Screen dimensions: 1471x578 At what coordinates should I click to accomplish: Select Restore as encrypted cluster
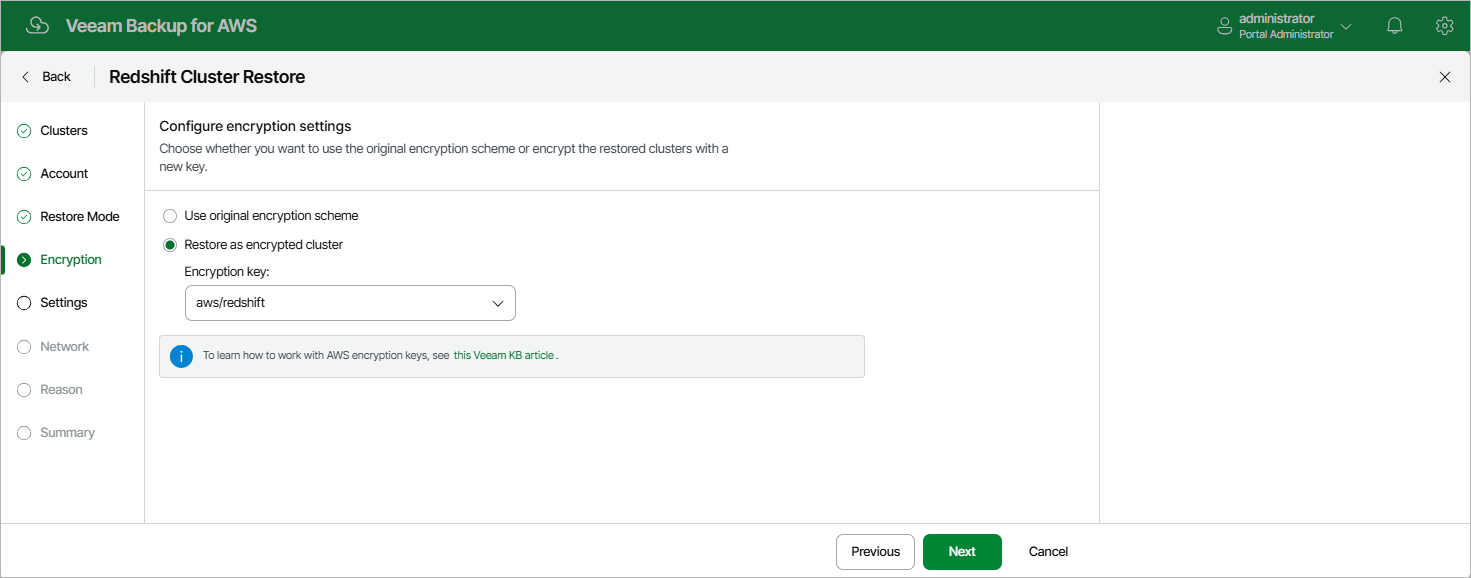[x=253, y=245]
